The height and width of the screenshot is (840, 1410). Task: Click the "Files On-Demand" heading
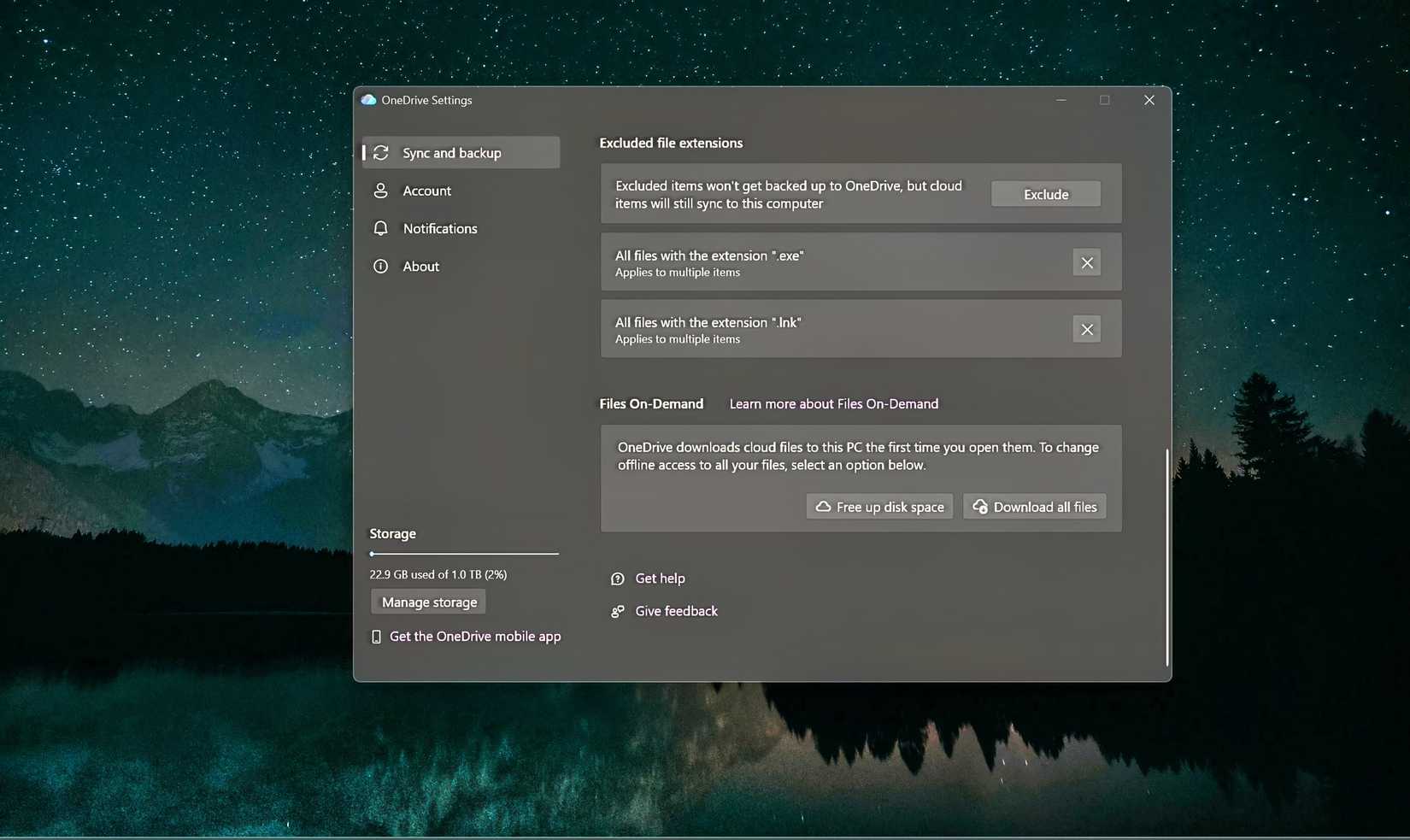click(651, 403)
